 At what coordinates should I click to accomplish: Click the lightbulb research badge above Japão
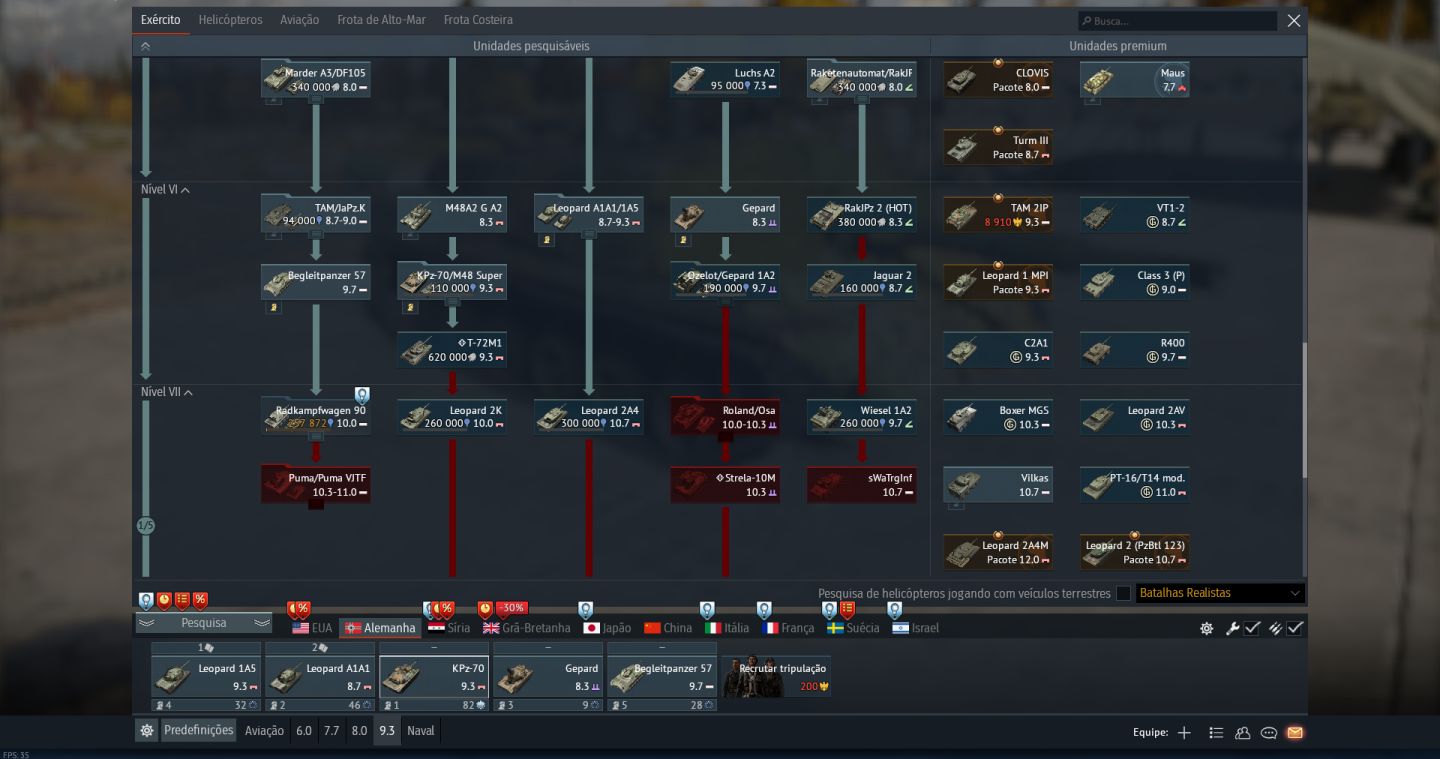[x=586, y=609]
